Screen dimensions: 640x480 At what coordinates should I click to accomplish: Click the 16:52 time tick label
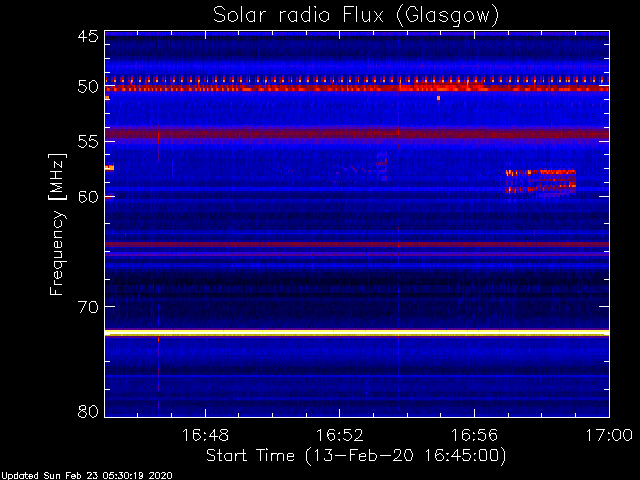click(340, 435)
